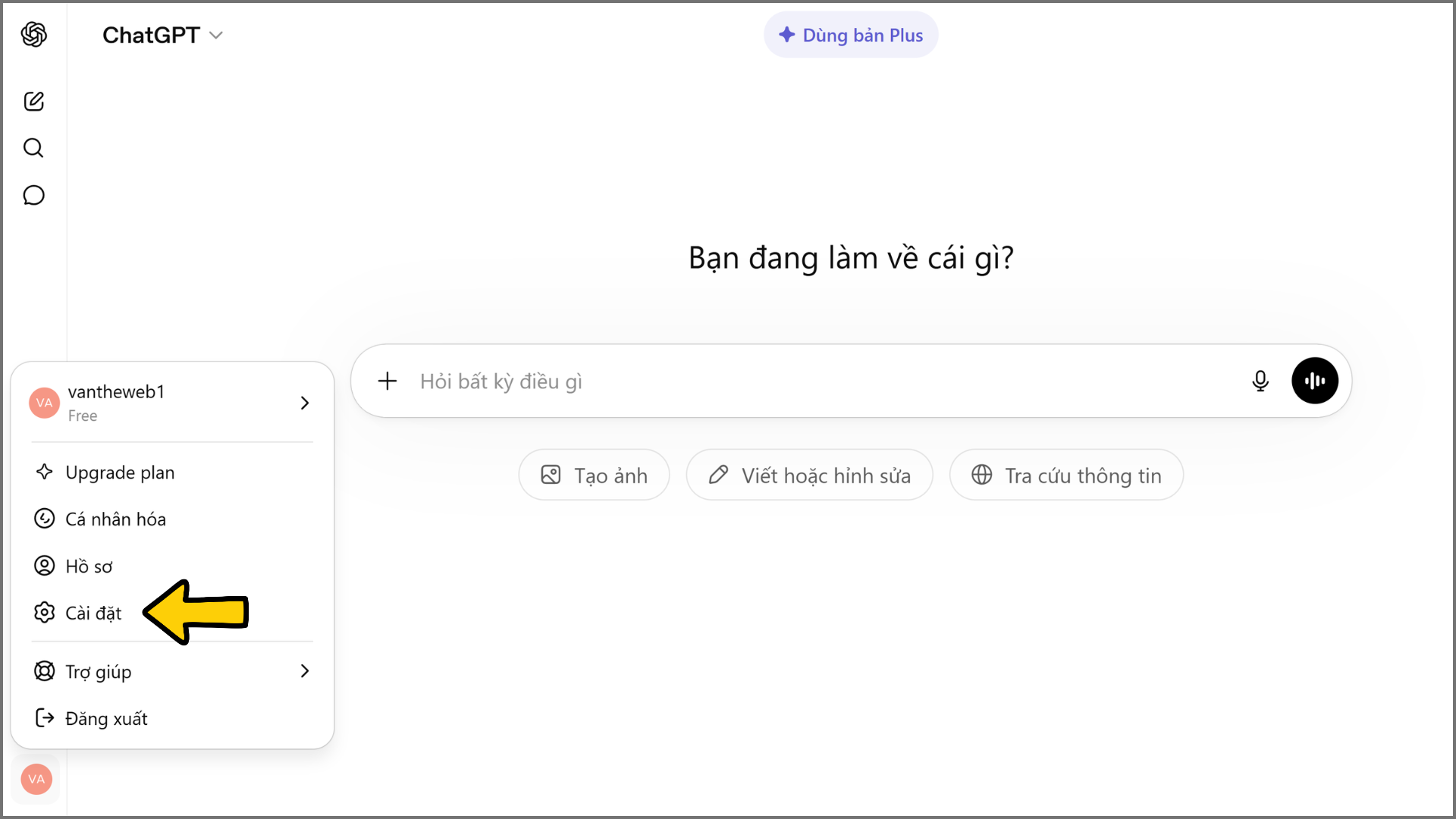Click the gear icon beside Cài đặt
This screenshot has width=1456, height=819.
click(45, 613)
